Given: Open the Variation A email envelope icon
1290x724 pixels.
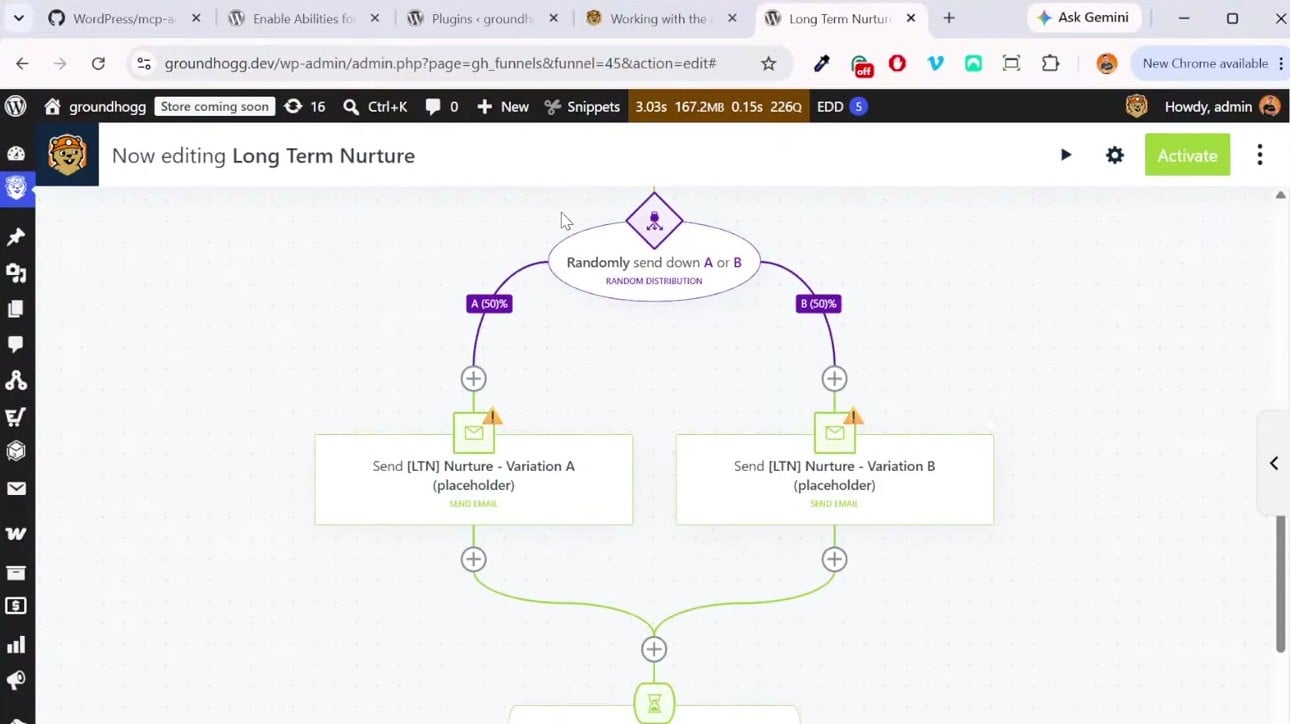Looking at the screenshot, I should click(x=473, y=433).
